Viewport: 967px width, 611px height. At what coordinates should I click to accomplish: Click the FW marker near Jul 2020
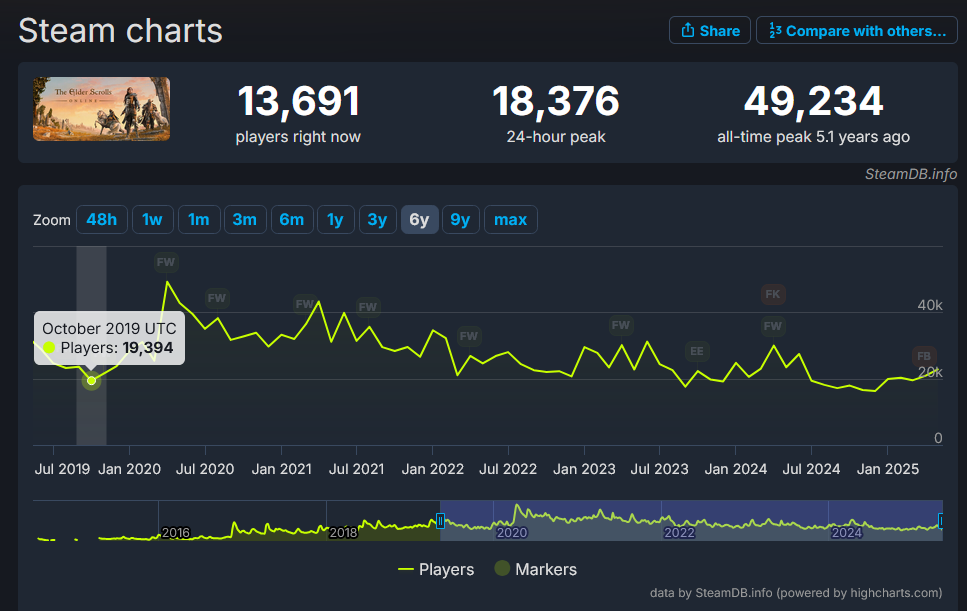[x=216, y=298]
